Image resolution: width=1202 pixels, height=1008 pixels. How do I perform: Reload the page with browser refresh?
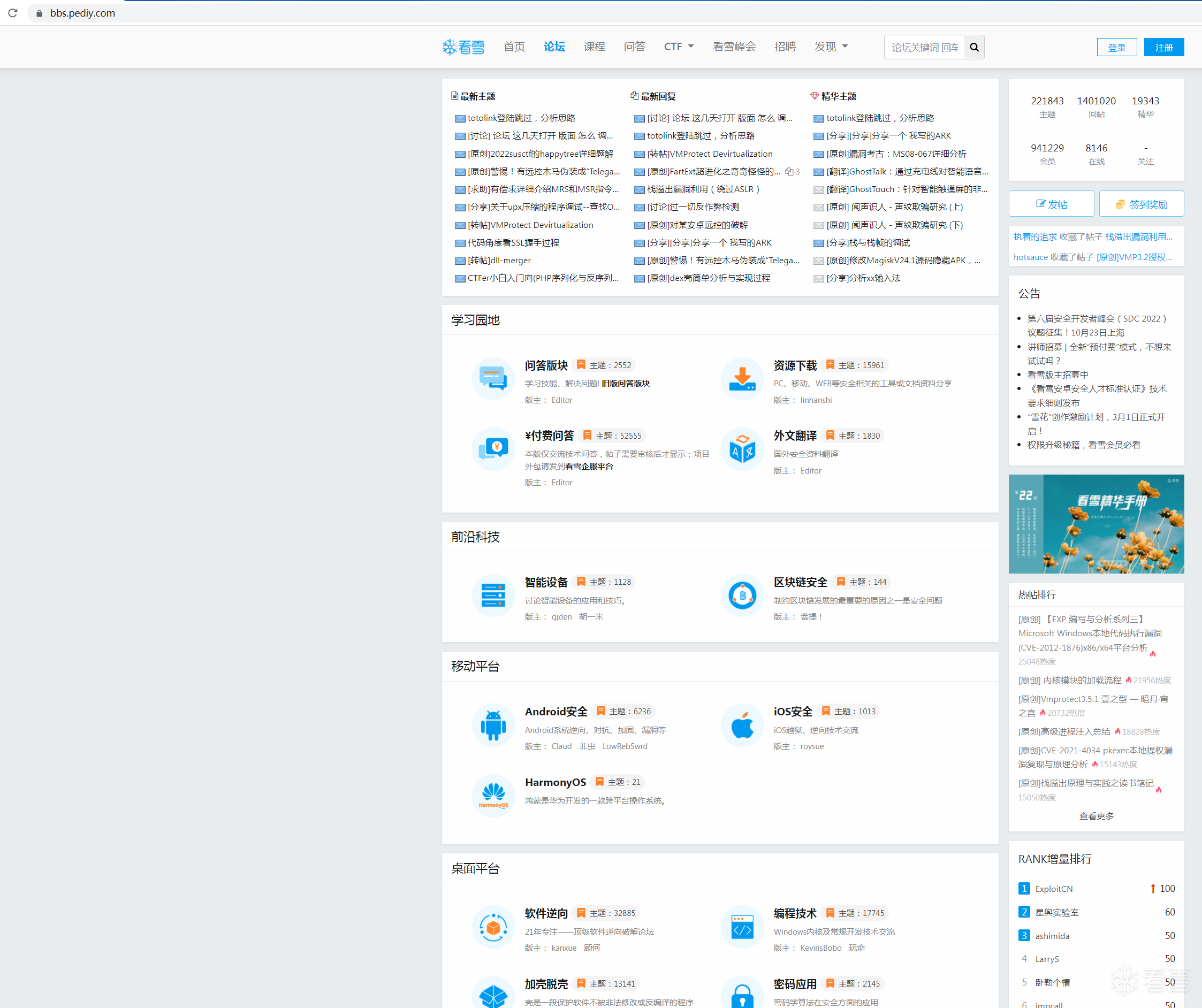[13, 13]
